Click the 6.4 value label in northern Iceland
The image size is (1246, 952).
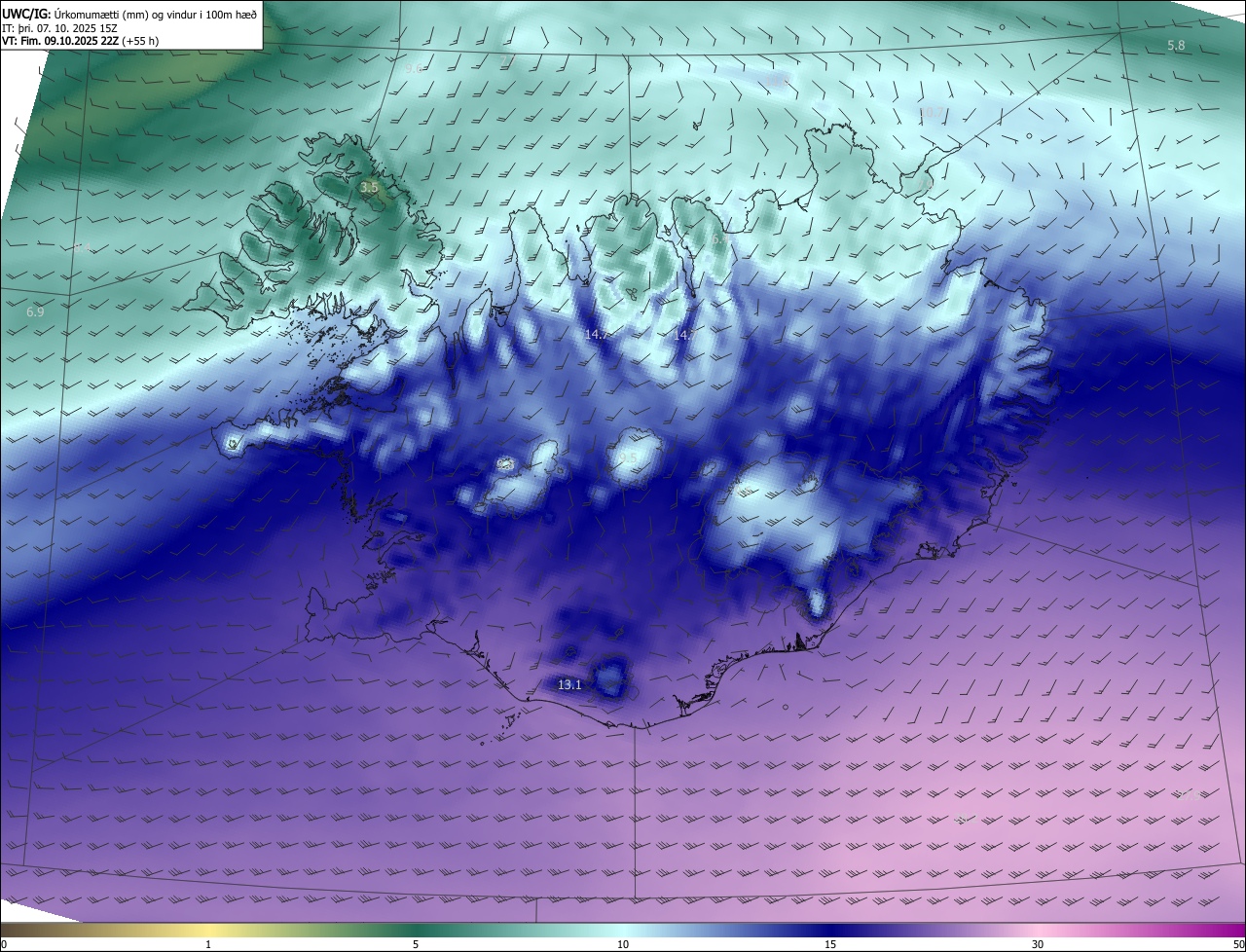pos(719,238)
